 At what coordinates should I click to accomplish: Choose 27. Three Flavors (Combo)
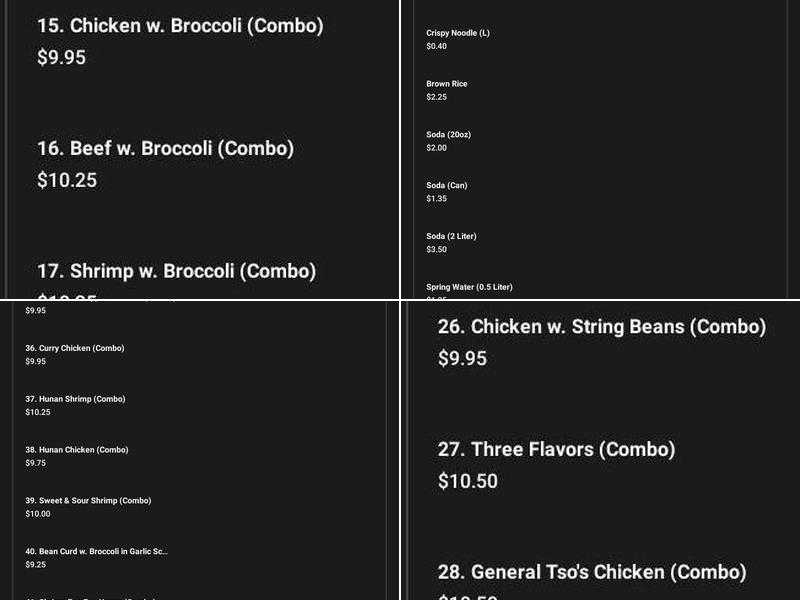point(556,450)
